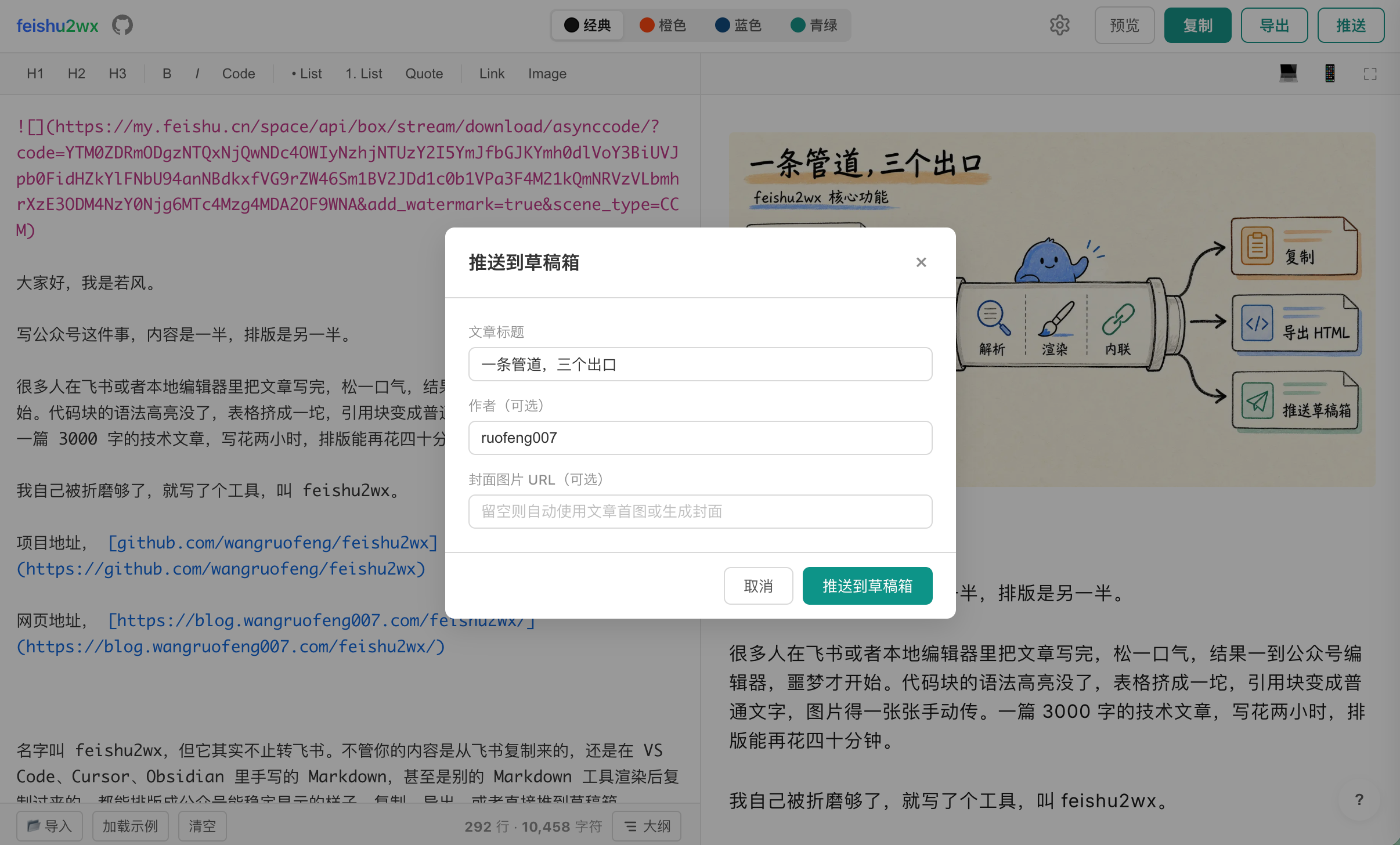This screenshot has width=1400, height=845.
Task: Toggle italic with I toolbar item
Action: pyautogui.click(x=197, y=74)
